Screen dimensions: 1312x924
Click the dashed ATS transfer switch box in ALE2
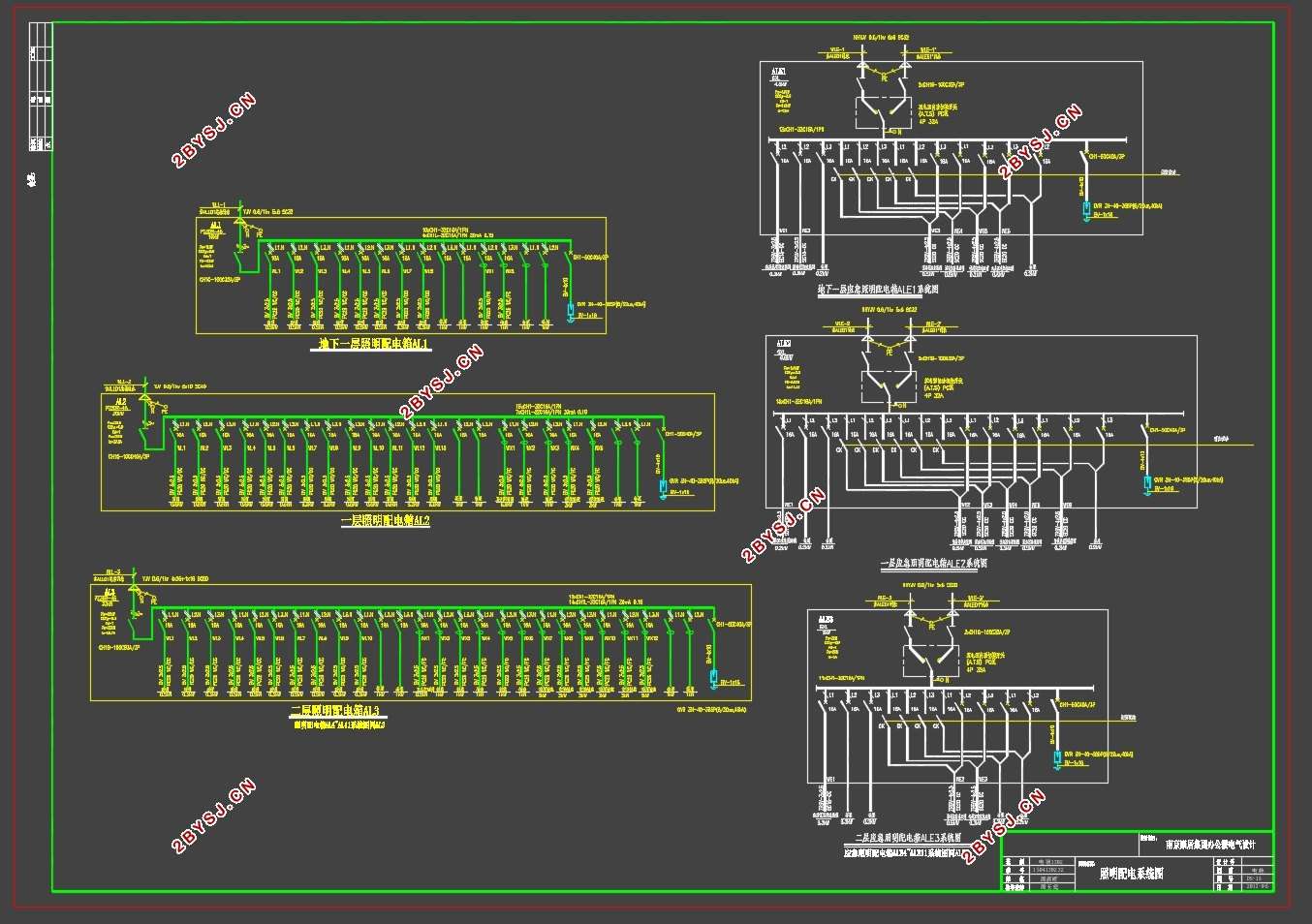889,386
